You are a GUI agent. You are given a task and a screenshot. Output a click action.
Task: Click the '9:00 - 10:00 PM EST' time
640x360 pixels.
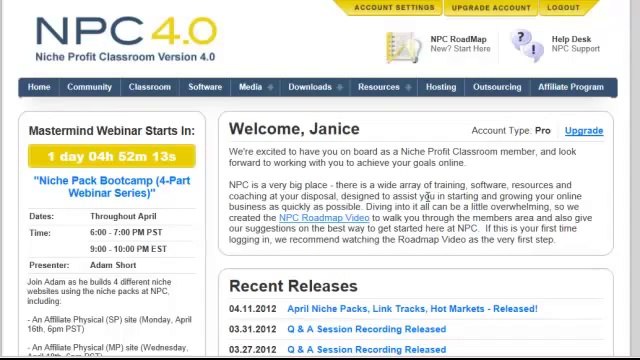[128, 249]
